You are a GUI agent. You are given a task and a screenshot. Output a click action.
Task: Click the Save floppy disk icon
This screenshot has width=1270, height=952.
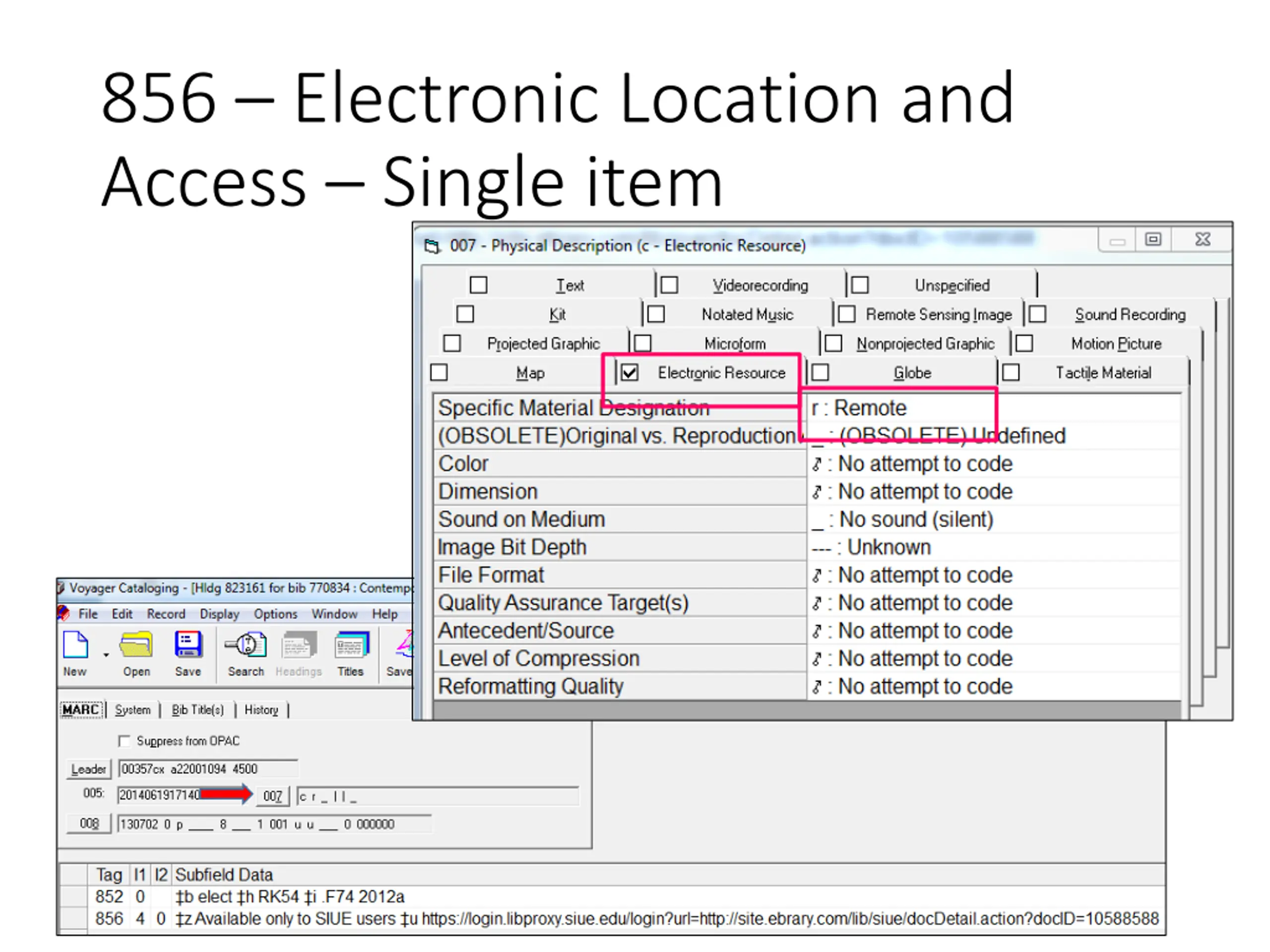tap(189, 645)
